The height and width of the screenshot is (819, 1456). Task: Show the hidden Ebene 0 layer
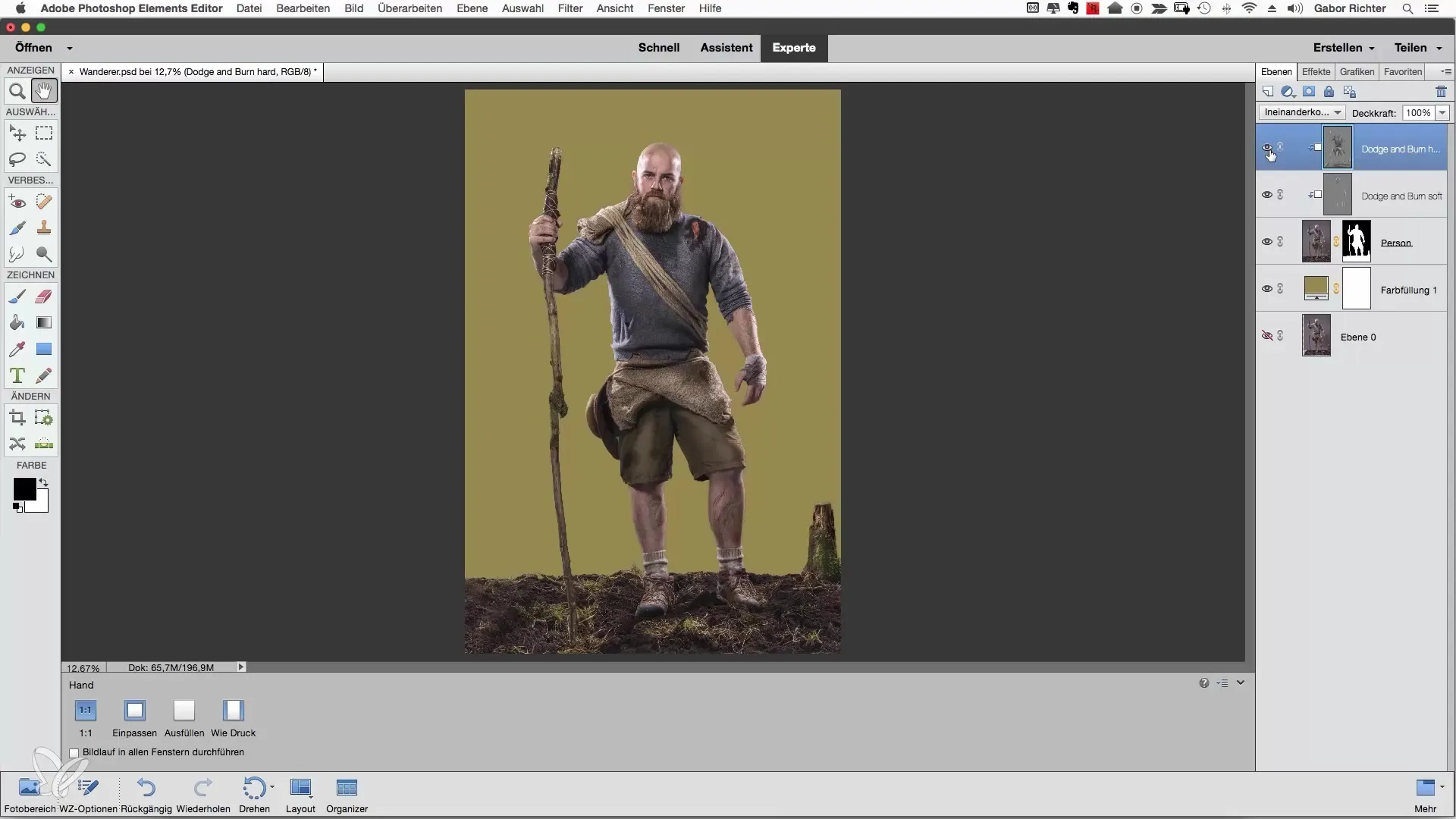tap(1266, 336)
